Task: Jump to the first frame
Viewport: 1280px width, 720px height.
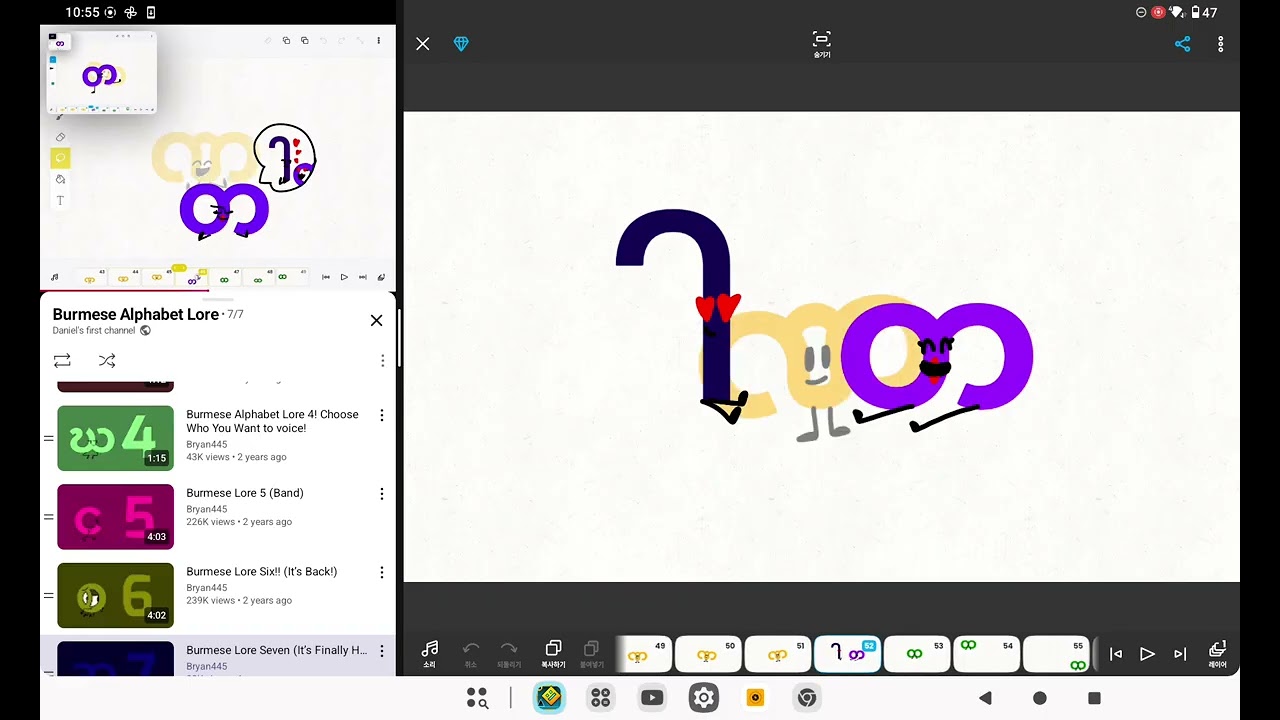Action: tap(1116, 654)
